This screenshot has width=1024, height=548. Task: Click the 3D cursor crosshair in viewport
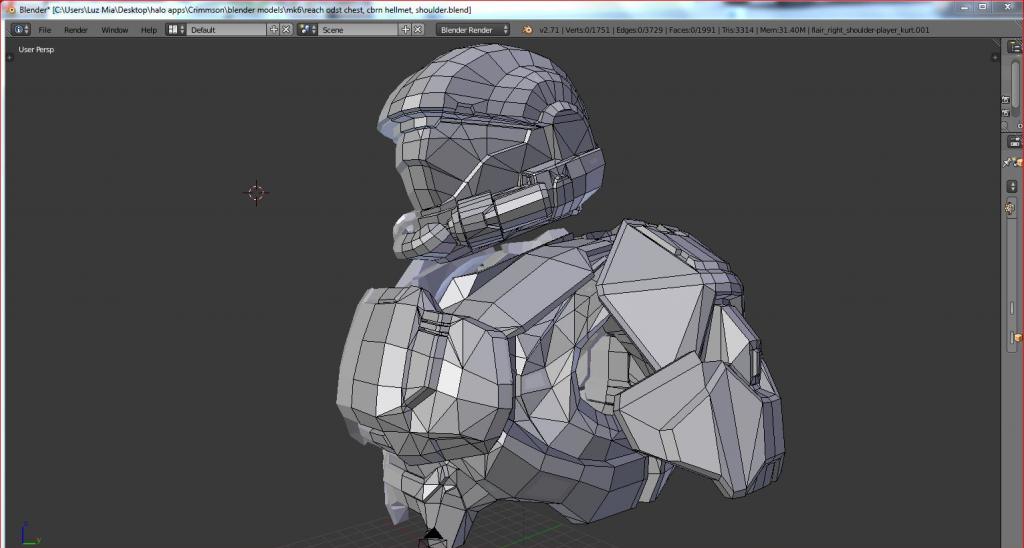tap(256, 192)
